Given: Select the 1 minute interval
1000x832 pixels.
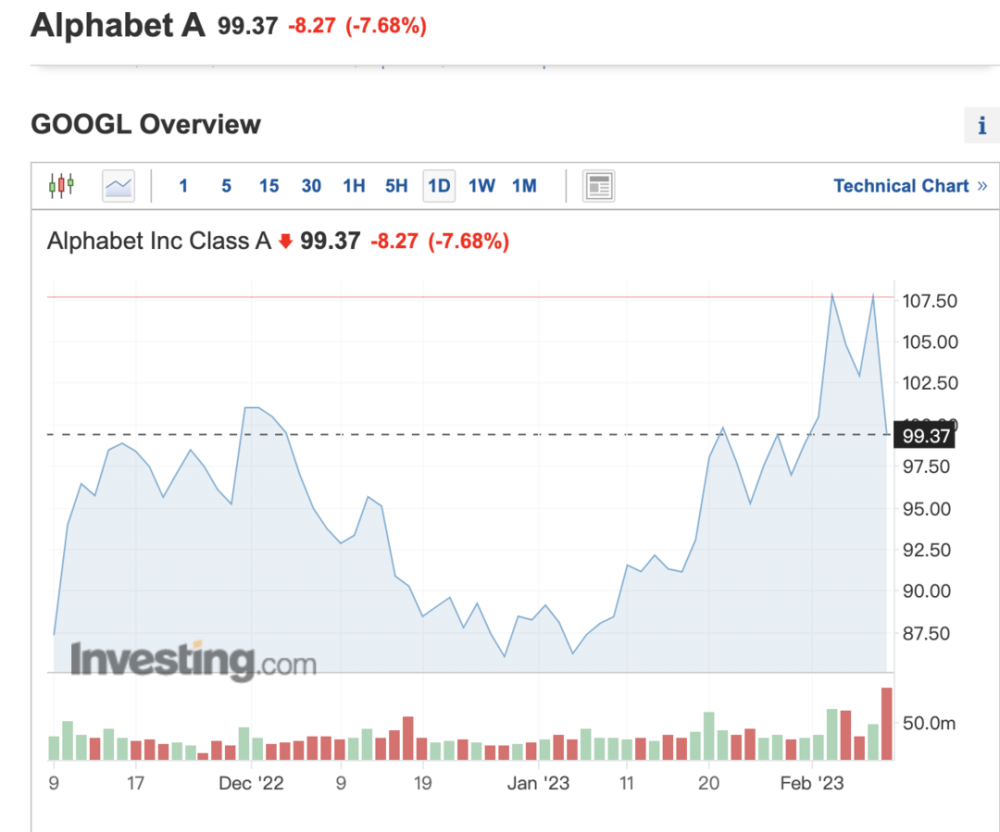Looking at the screenshot, I should (x=183, y=186).
